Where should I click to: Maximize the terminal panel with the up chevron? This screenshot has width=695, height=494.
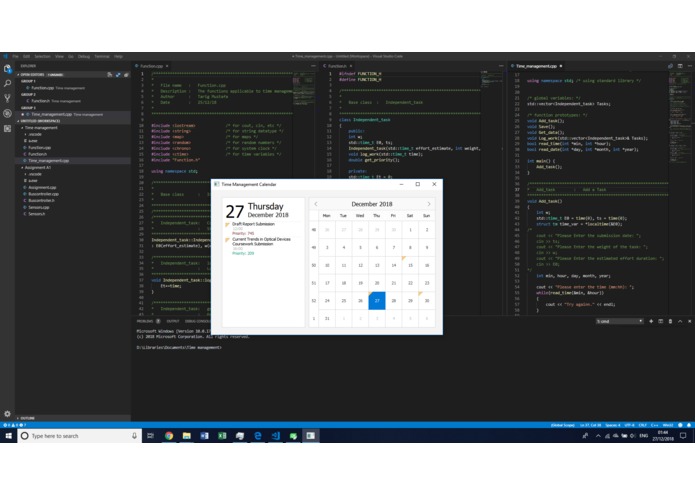680,321
